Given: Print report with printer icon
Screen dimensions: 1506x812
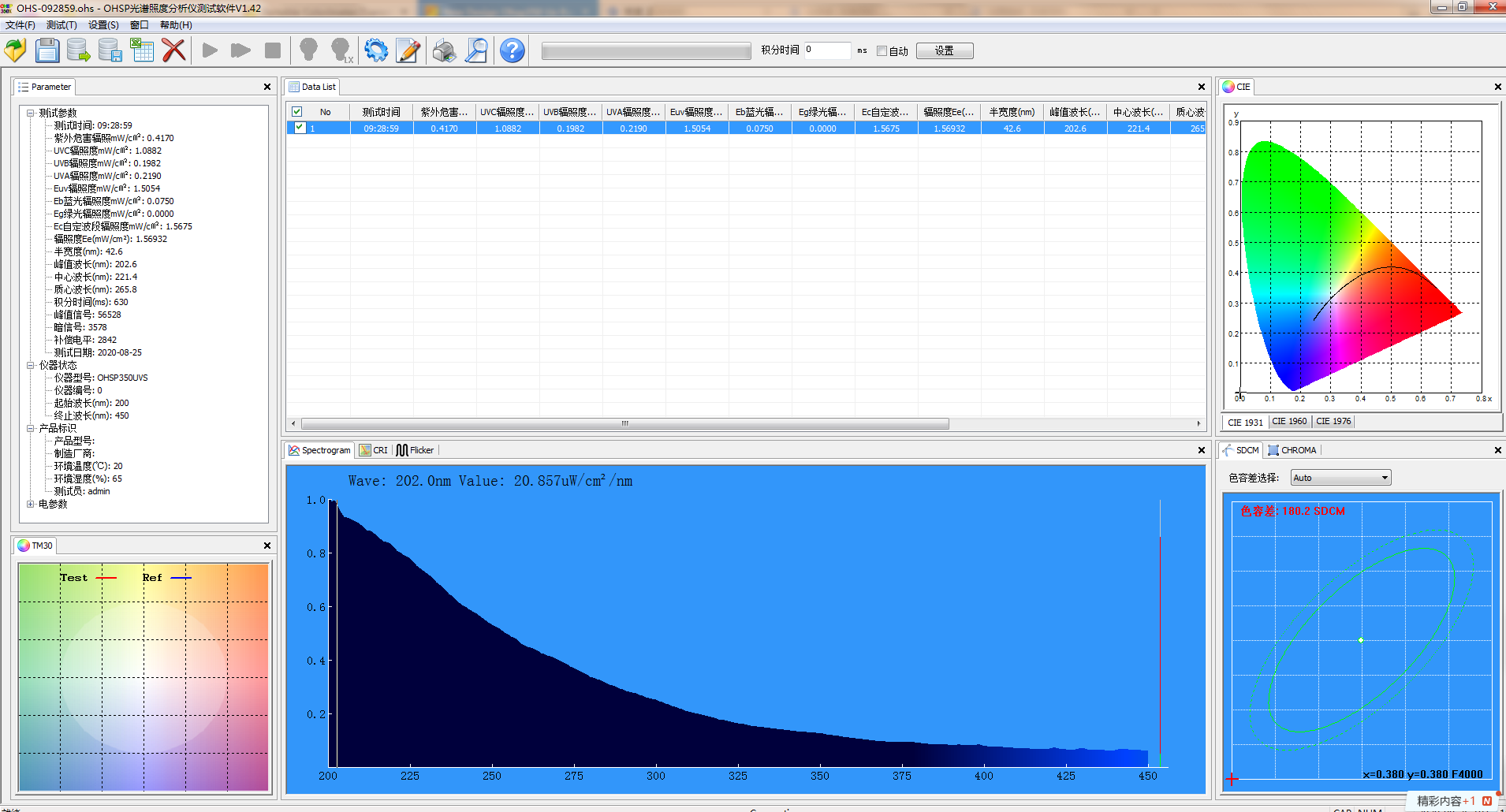Looking at the screenshot, I should (444, 50).
